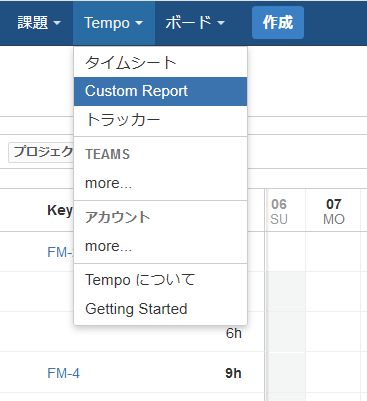This screenshot has height=401, width=367.
Task: Click the プロジェク filter button
Action: 41,152
